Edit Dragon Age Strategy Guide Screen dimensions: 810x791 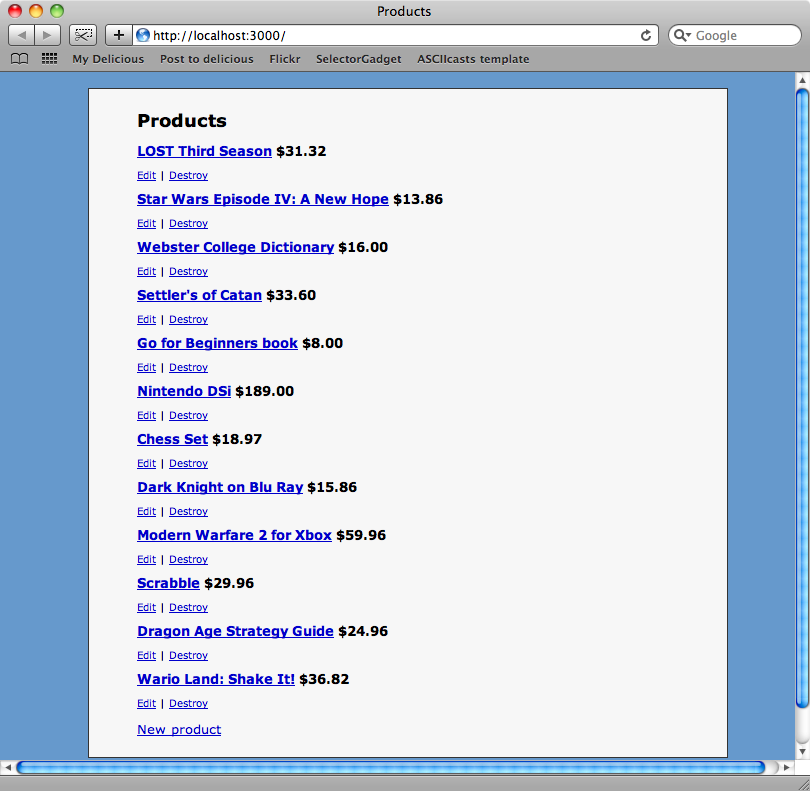tap(146, 656)
